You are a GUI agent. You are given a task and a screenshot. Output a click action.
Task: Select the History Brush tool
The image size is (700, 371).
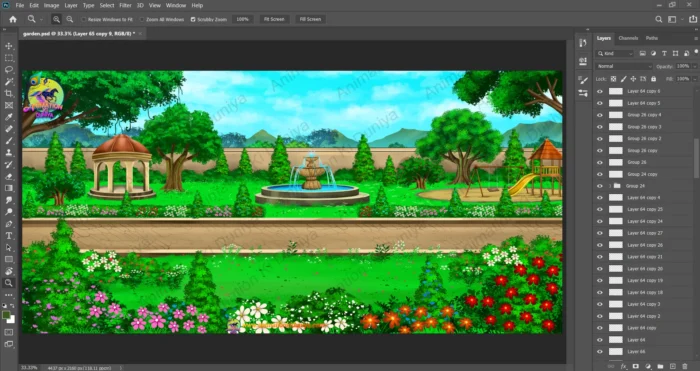[x=8, y=164]
